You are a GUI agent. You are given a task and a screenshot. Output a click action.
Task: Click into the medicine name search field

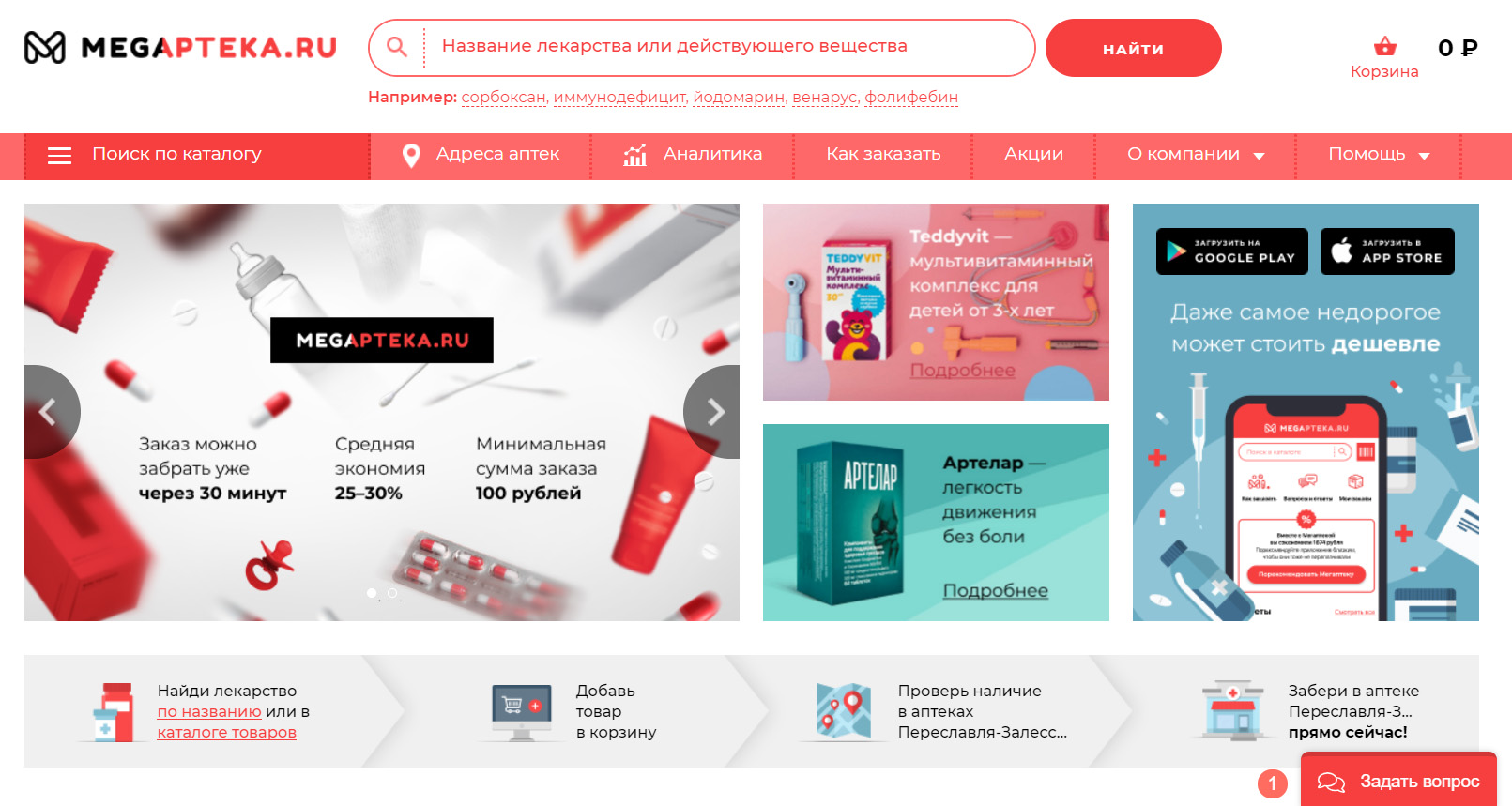pos(727,47)
